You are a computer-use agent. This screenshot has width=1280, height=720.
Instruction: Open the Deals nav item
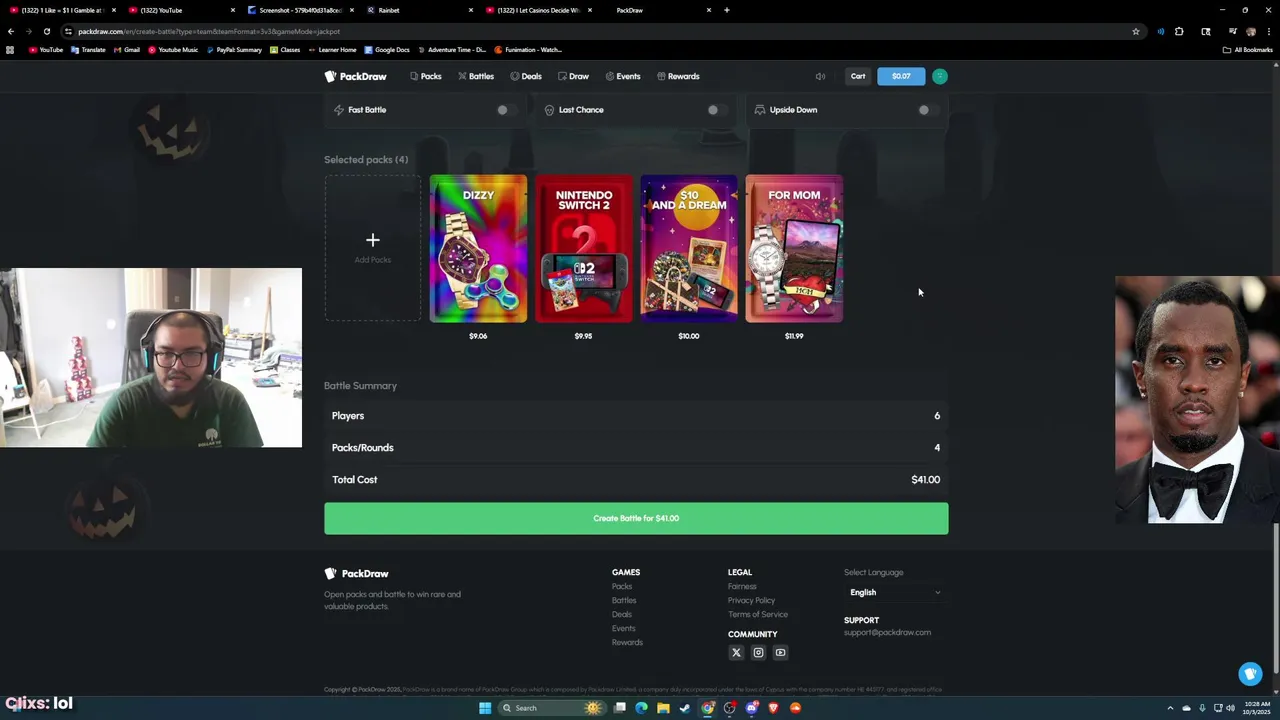(x=526, y=76)
